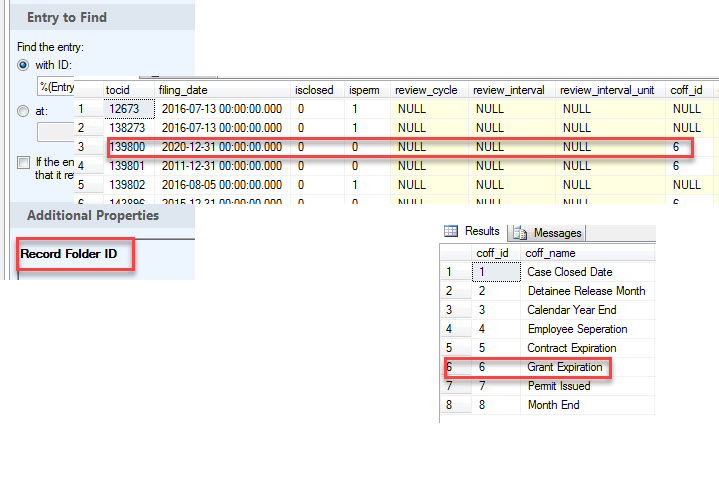Switch to the Messages tab

(x=547, y=233)
